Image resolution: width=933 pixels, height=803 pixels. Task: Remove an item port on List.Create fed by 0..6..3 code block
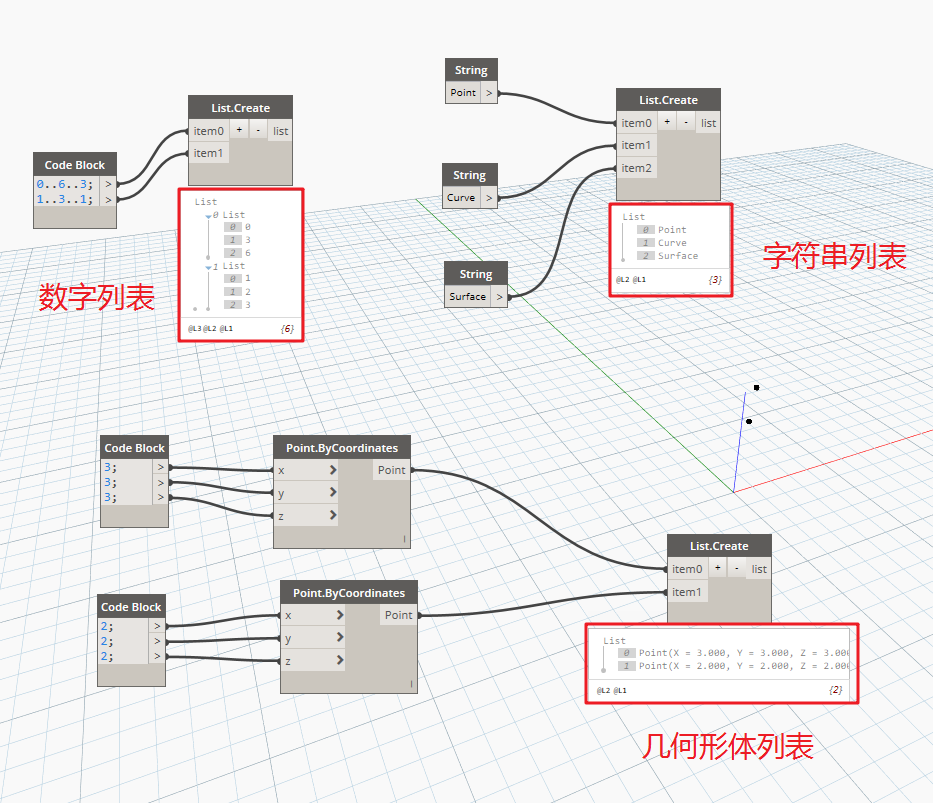pyautogui.click(x=258, y=130)
